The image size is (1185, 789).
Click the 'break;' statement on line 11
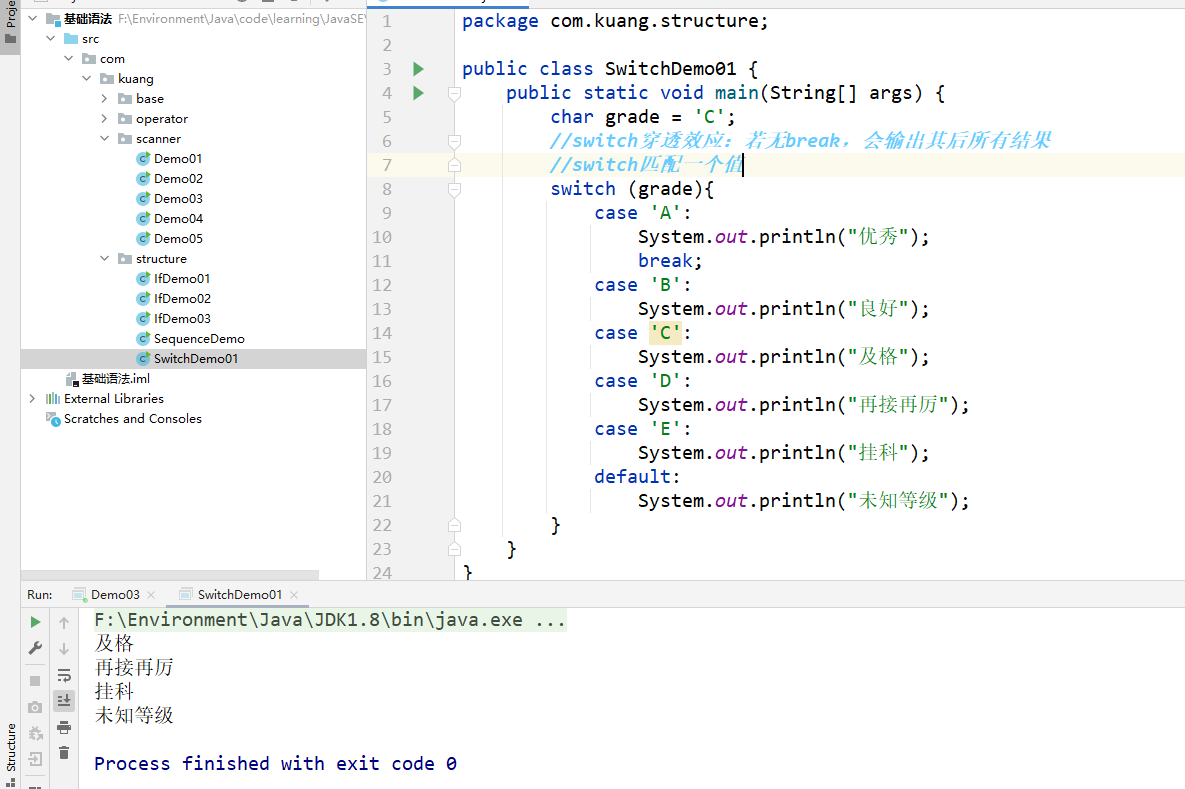pyautogui.click(x=670, y=261)
